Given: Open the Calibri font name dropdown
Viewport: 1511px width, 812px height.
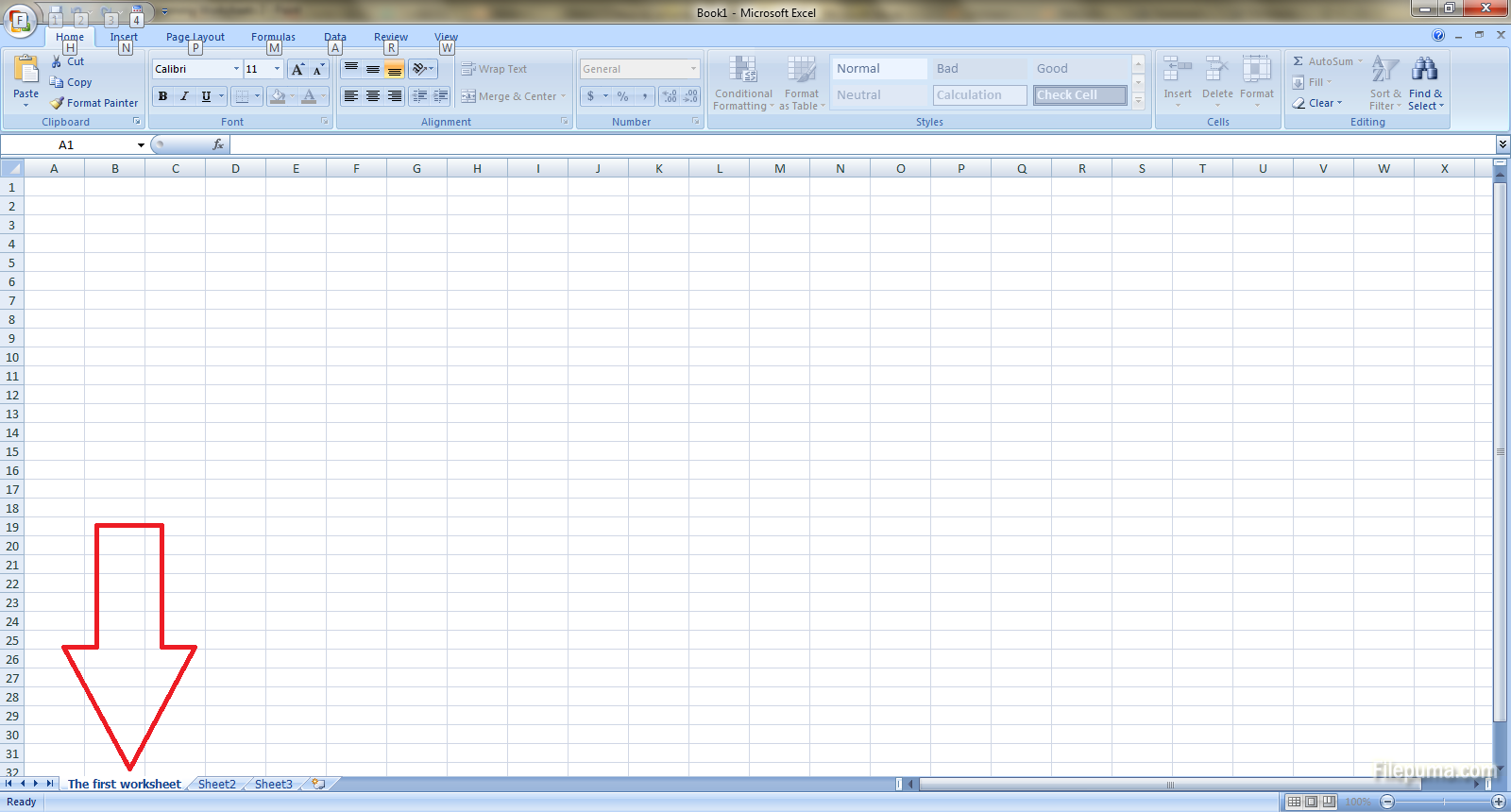Looking at the screenshot, I should coord(236,69).
